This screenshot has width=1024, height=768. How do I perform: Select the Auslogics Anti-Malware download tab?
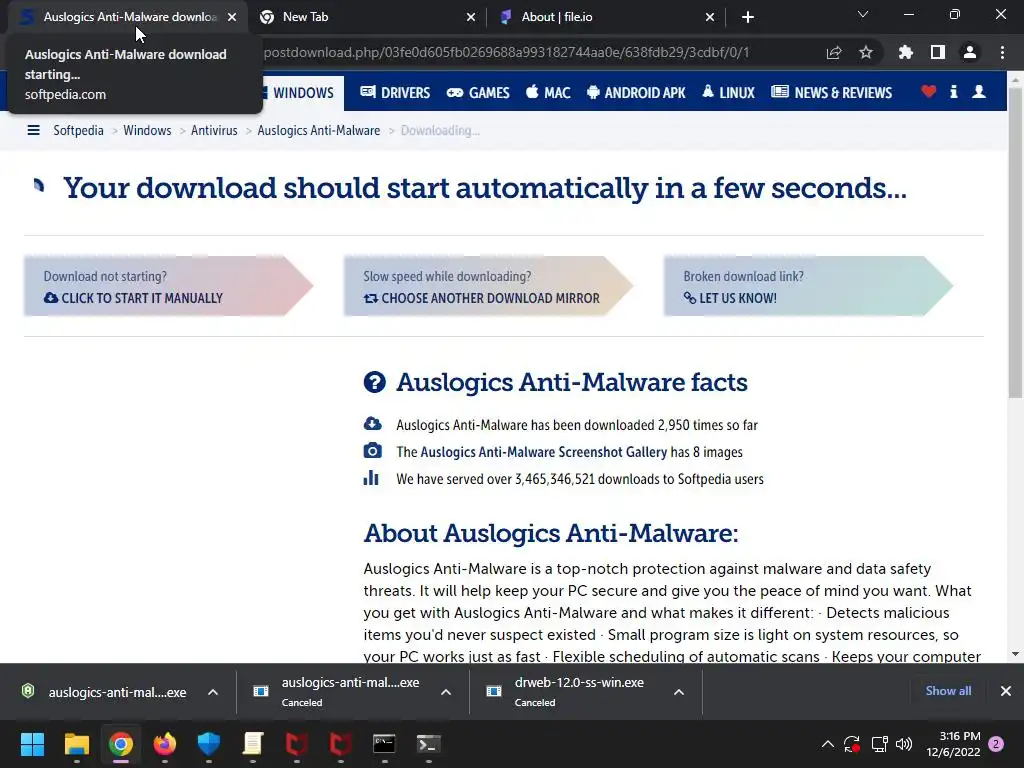[127, 17]
